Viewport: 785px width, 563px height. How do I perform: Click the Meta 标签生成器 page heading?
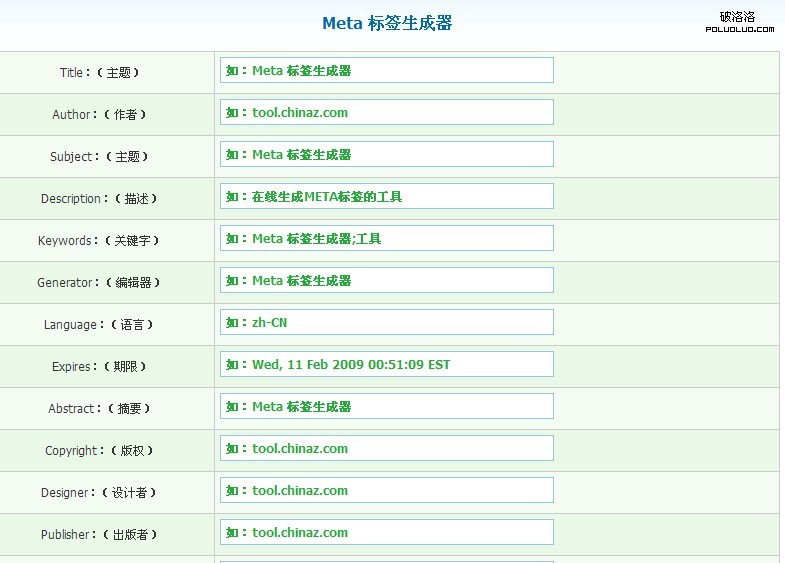tap(387, 23)
